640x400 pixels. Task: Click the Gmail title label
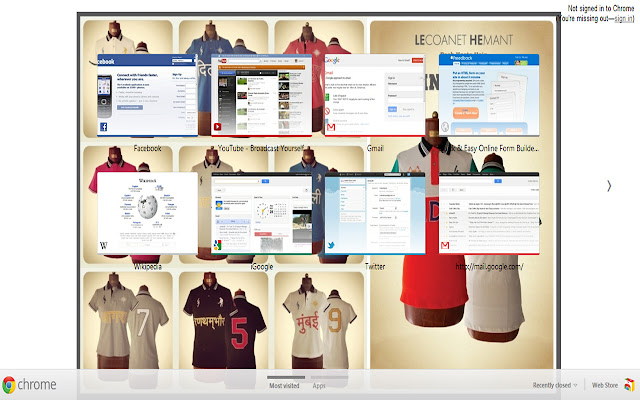pos(375,148)
